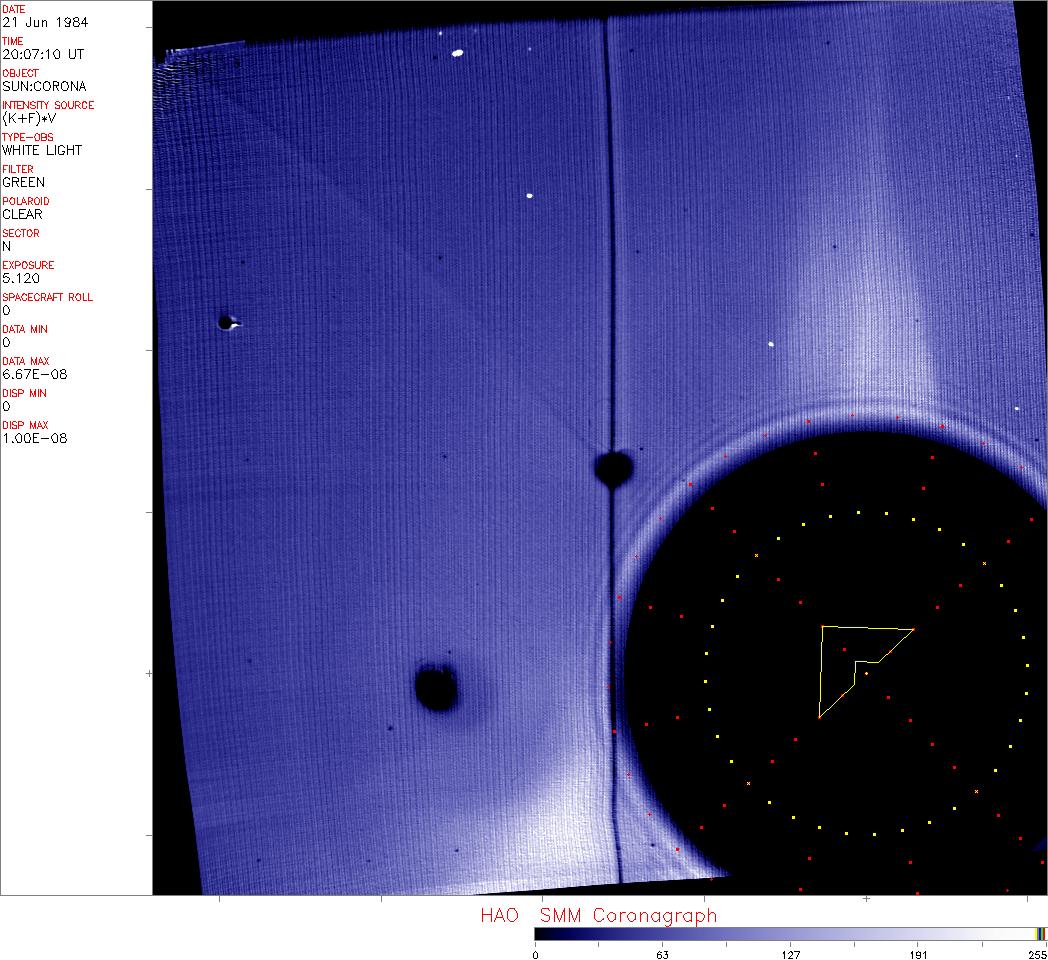Click the large dark blob with faint halo
The image size is (1048, 960).
[436, 688]
